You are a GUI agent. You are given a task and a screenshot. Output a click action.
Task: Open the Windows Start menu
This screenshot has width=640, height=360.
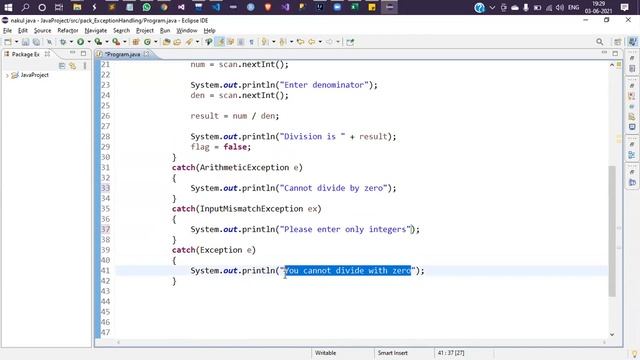(8, 7)
